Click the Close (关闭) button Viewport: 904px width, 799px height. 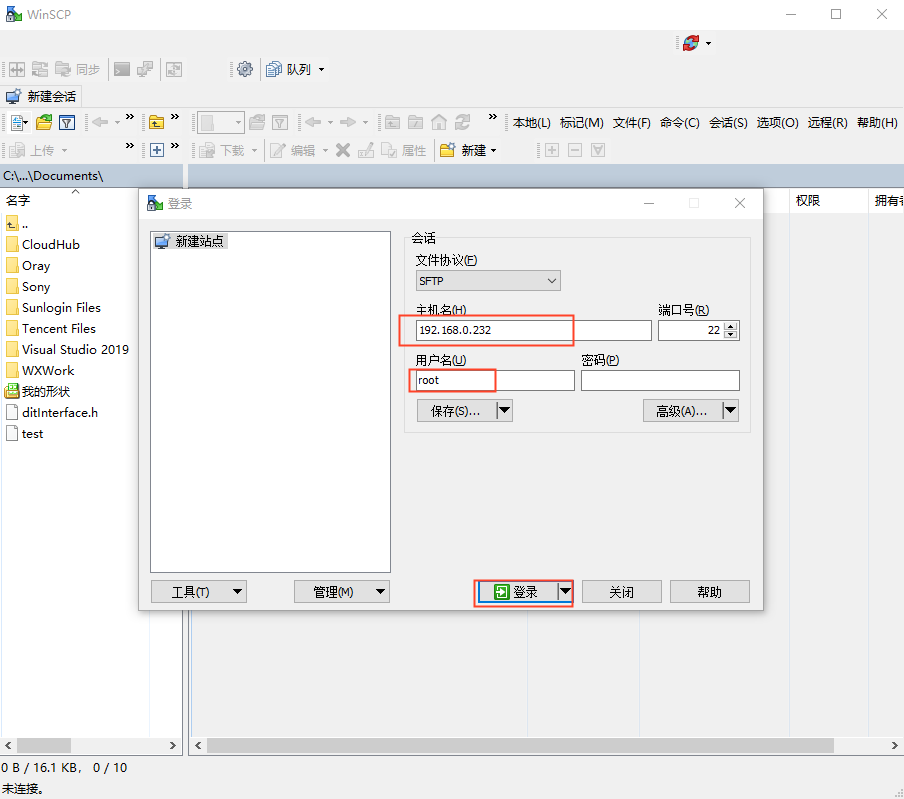(x=621, y=592)
